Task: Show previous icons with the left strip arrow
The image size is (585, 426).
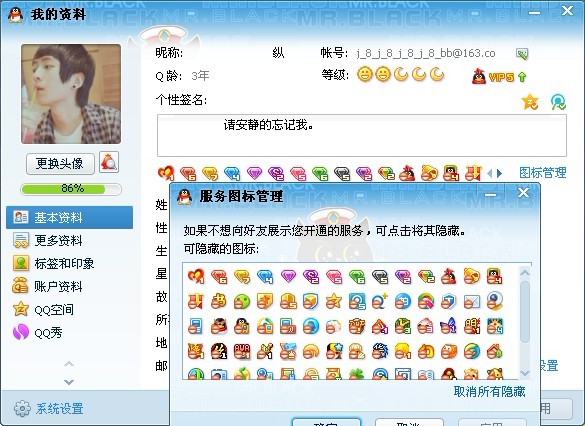Action: (x=490, y=173)
